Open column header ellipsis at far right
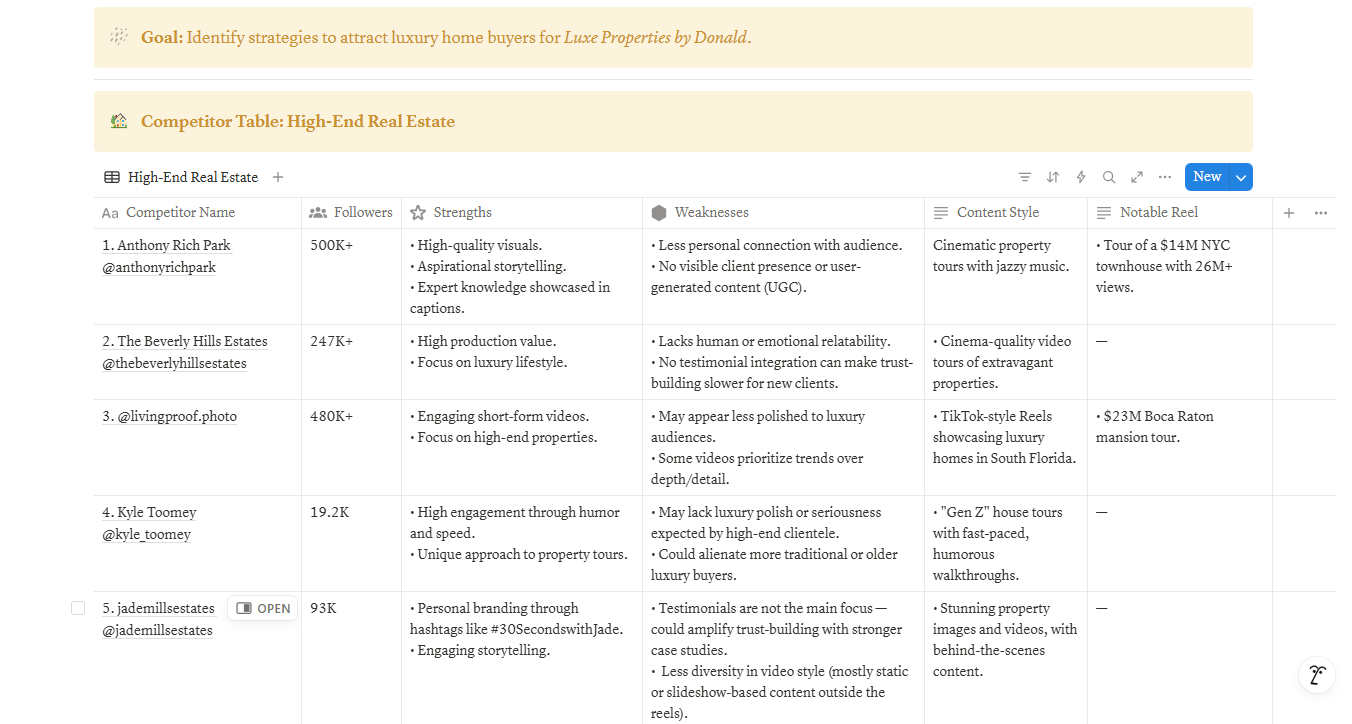 pos(1321,213)
